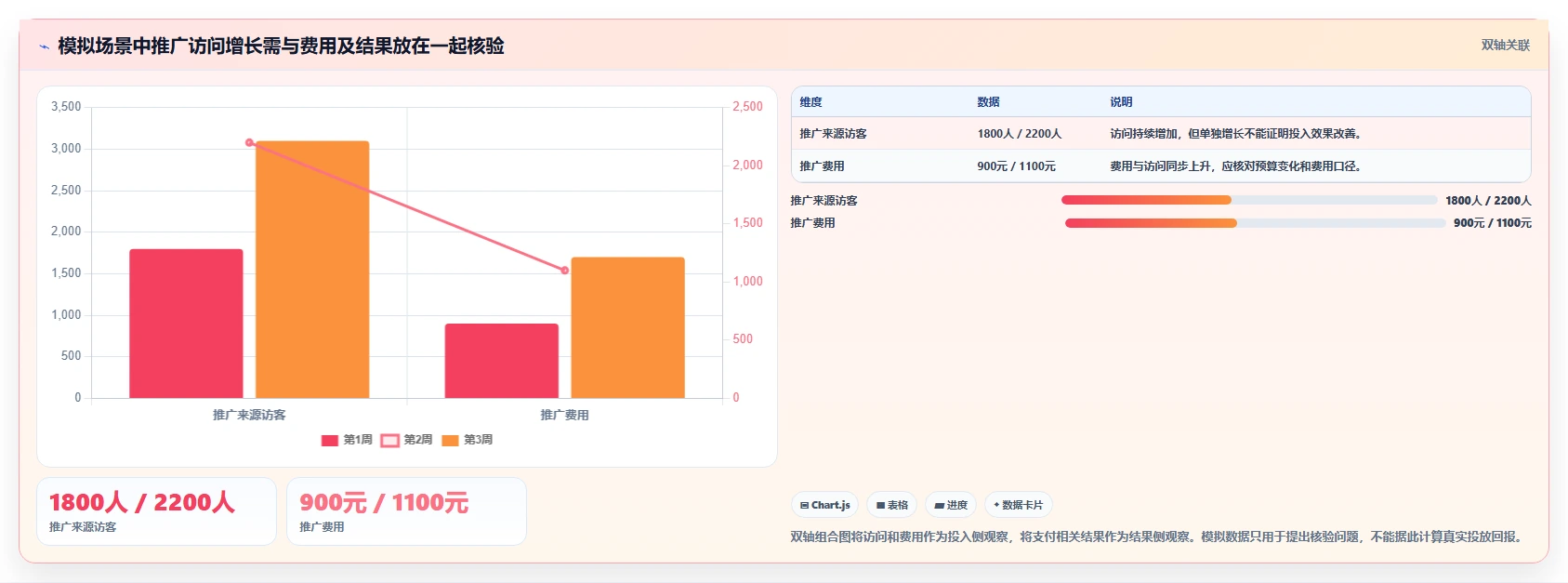This screenshot has height=583, width=1568.
Task: Click the 第2周 outlined legend swatch
Action: 390,441
